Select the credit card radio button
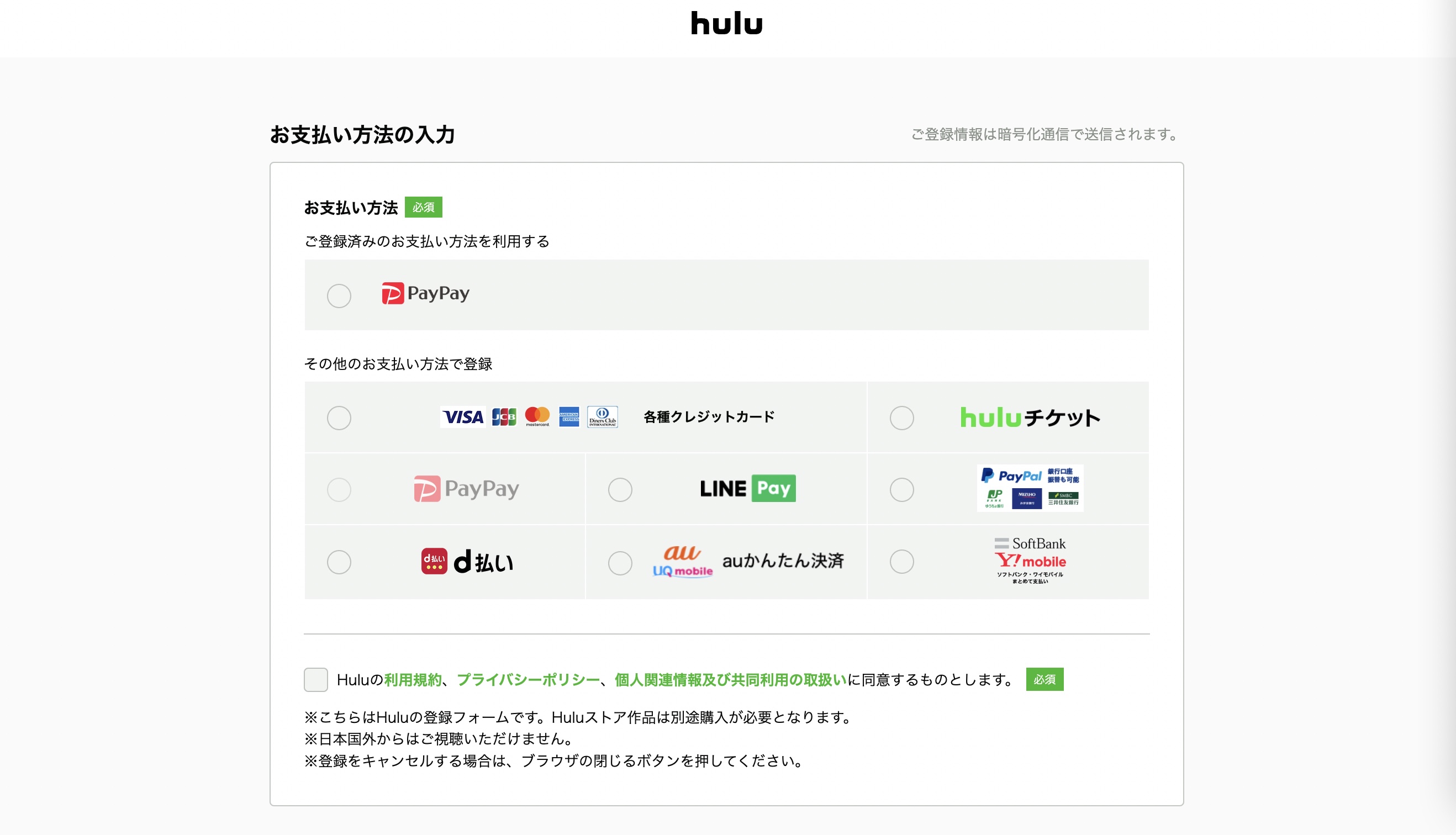The width and height of the screenshot is (1456, 835). 339,418
